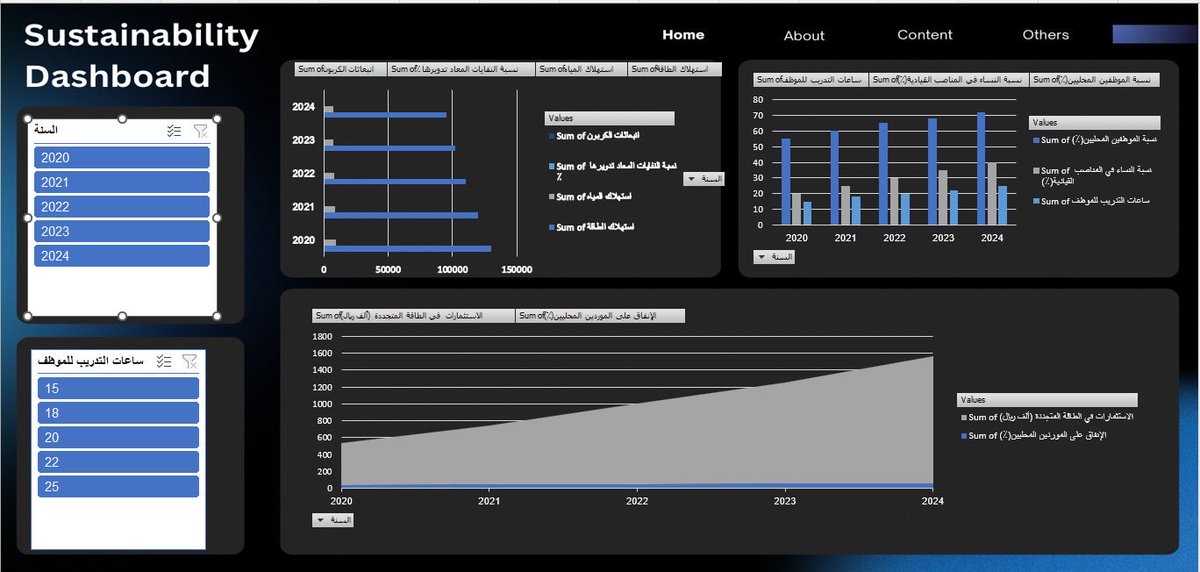
Task: Open the Others navigation tab
Action: coord(1046,35)
